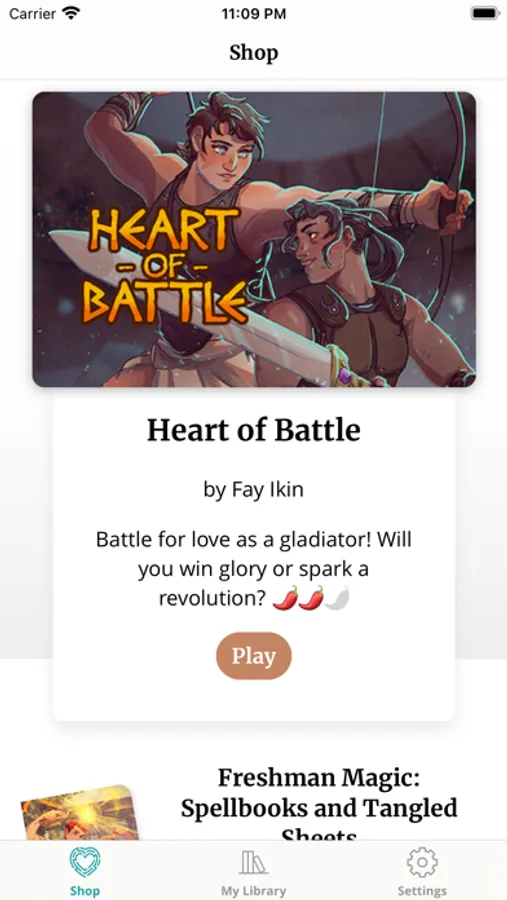Open My Library books icon
This screenshot has height=900, width=507.
253,863
